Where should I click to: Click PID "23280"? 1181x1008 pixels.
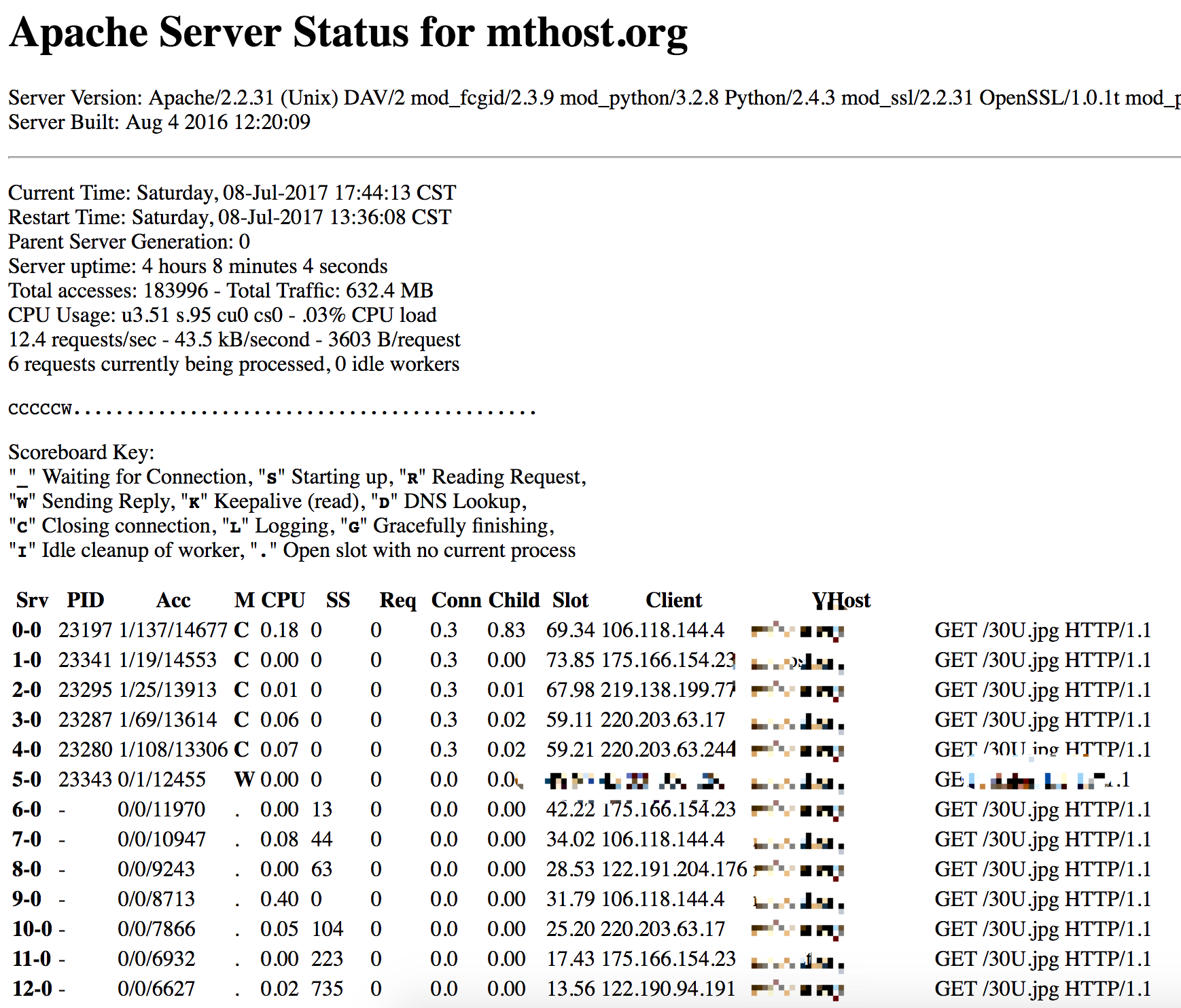[x=85, y=750]
